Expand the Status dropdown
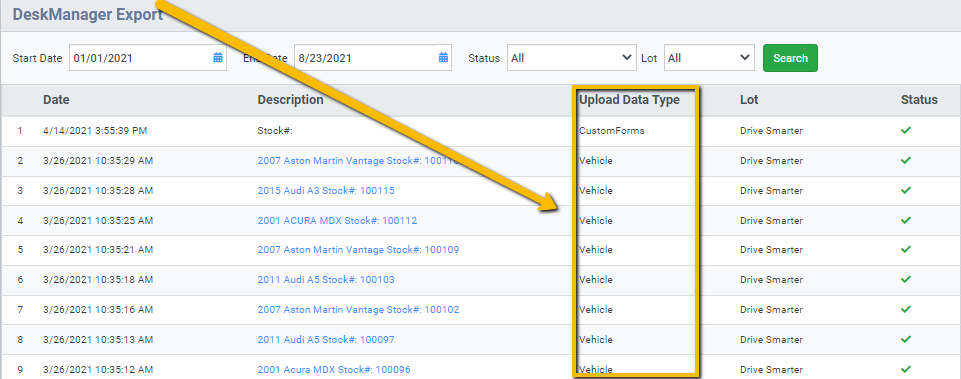The height and width of the screenshot is (379, 961). (571, 58)
